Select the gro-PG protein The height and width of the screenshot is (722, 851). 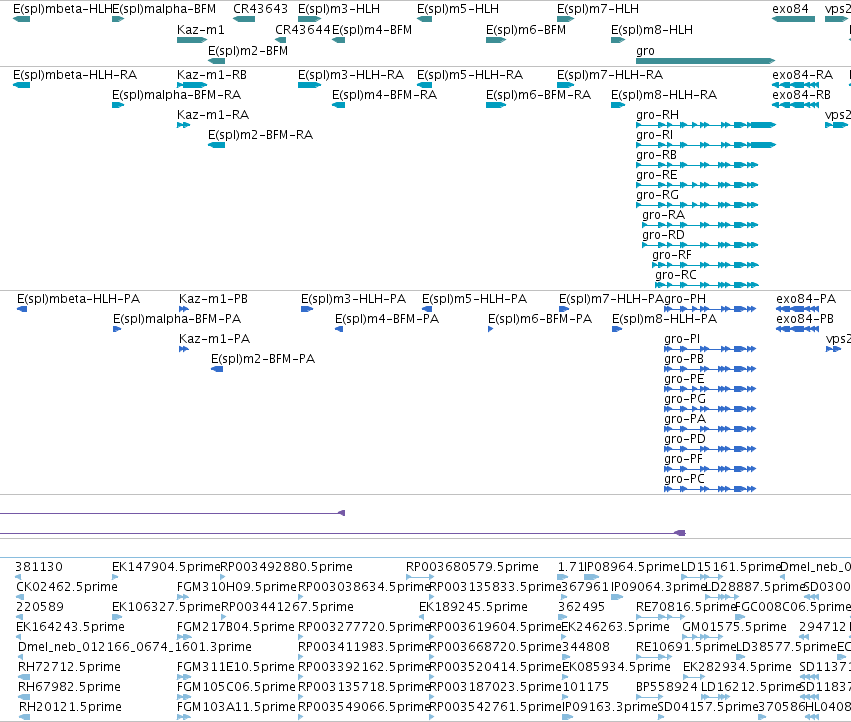tap(710, 409)
